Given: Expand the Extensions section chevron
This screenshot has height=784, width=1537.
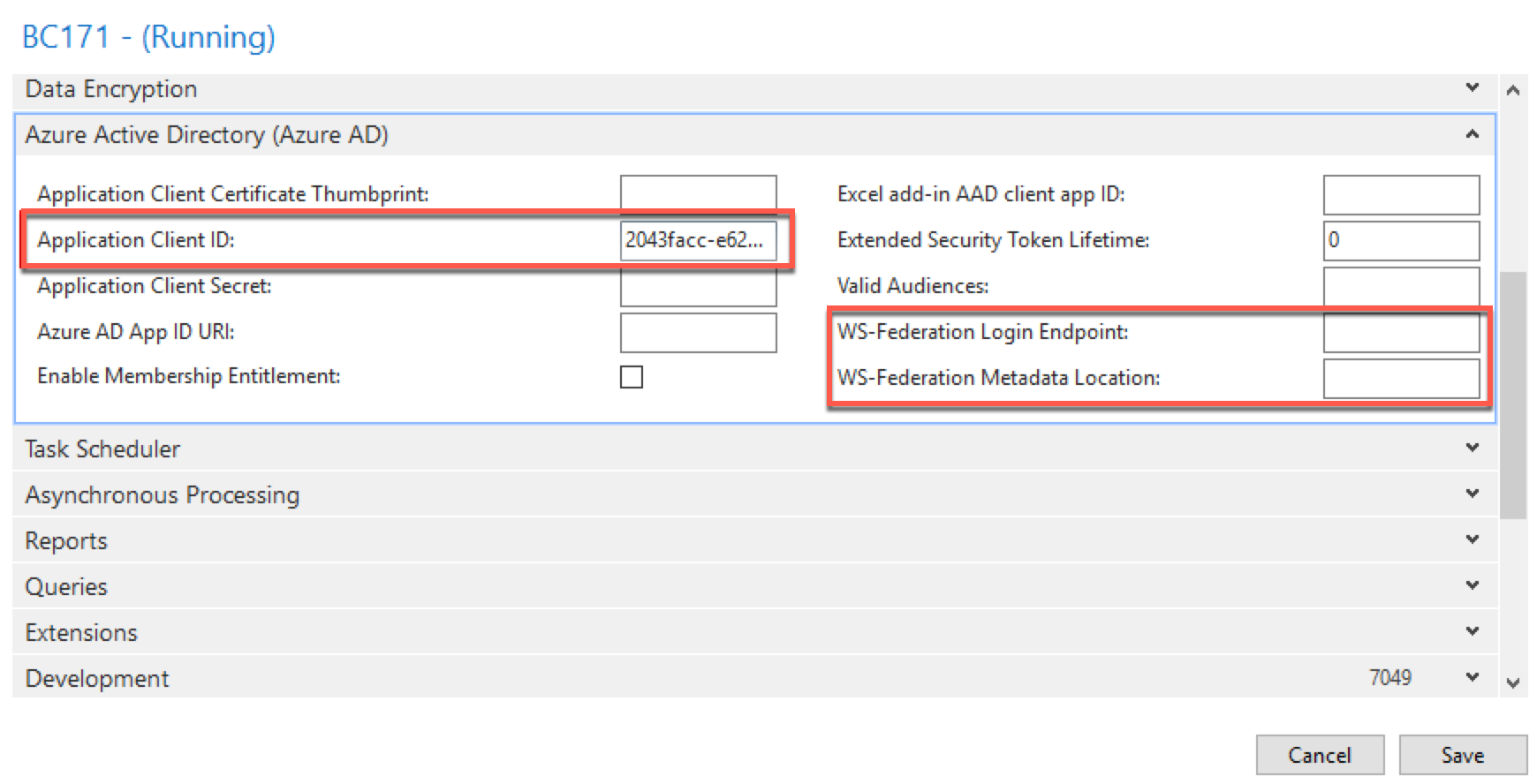Looking at the screenshot, I should click(1472, 631).
